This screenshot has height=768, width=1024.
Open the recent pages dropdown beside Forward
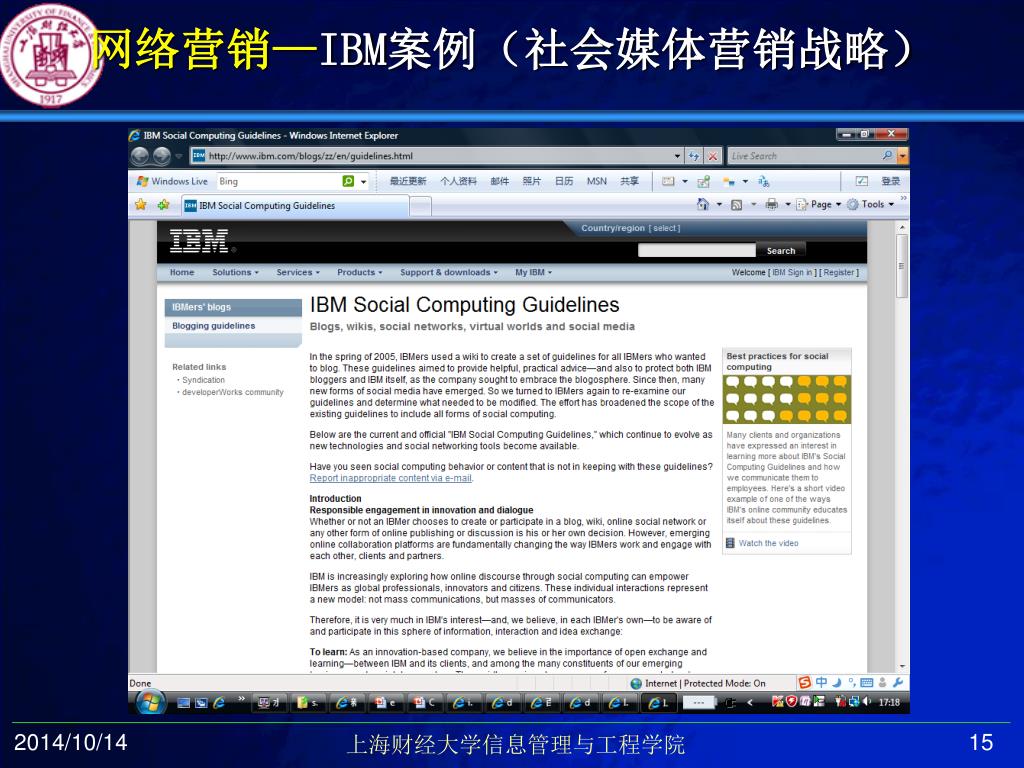coord(178,156)
